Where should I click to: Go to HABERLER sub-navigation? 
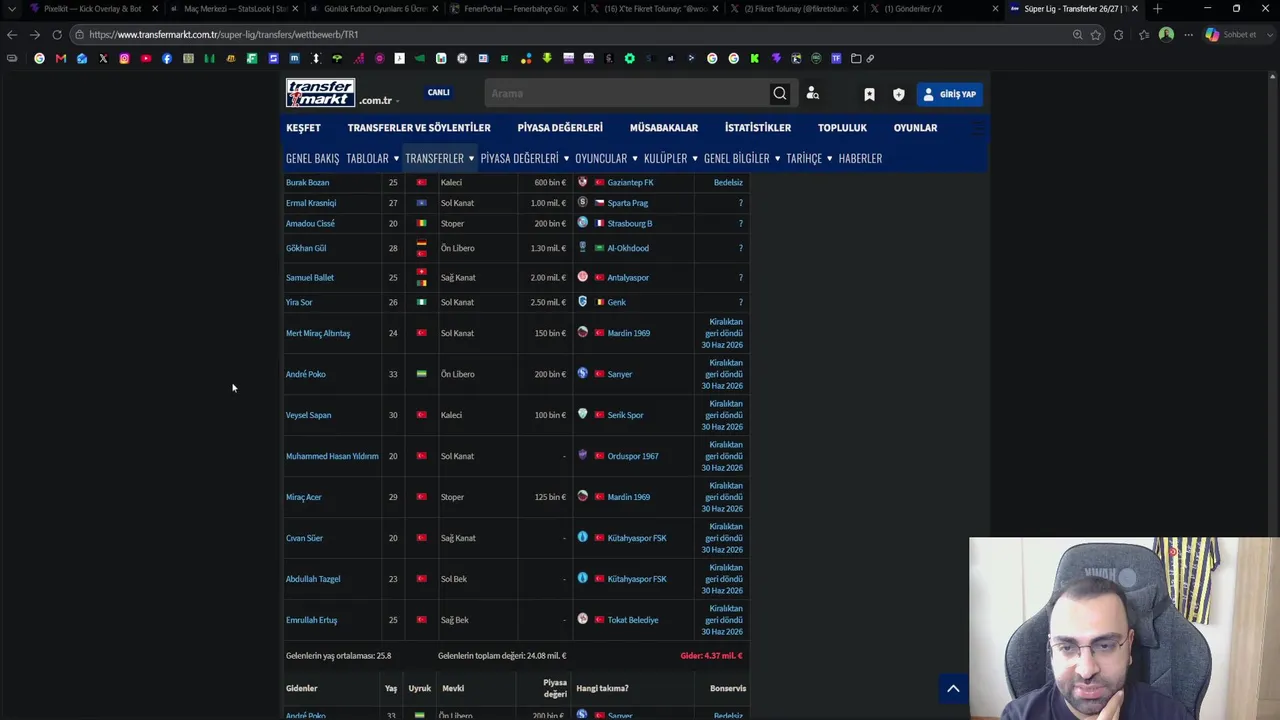point(860,158)
